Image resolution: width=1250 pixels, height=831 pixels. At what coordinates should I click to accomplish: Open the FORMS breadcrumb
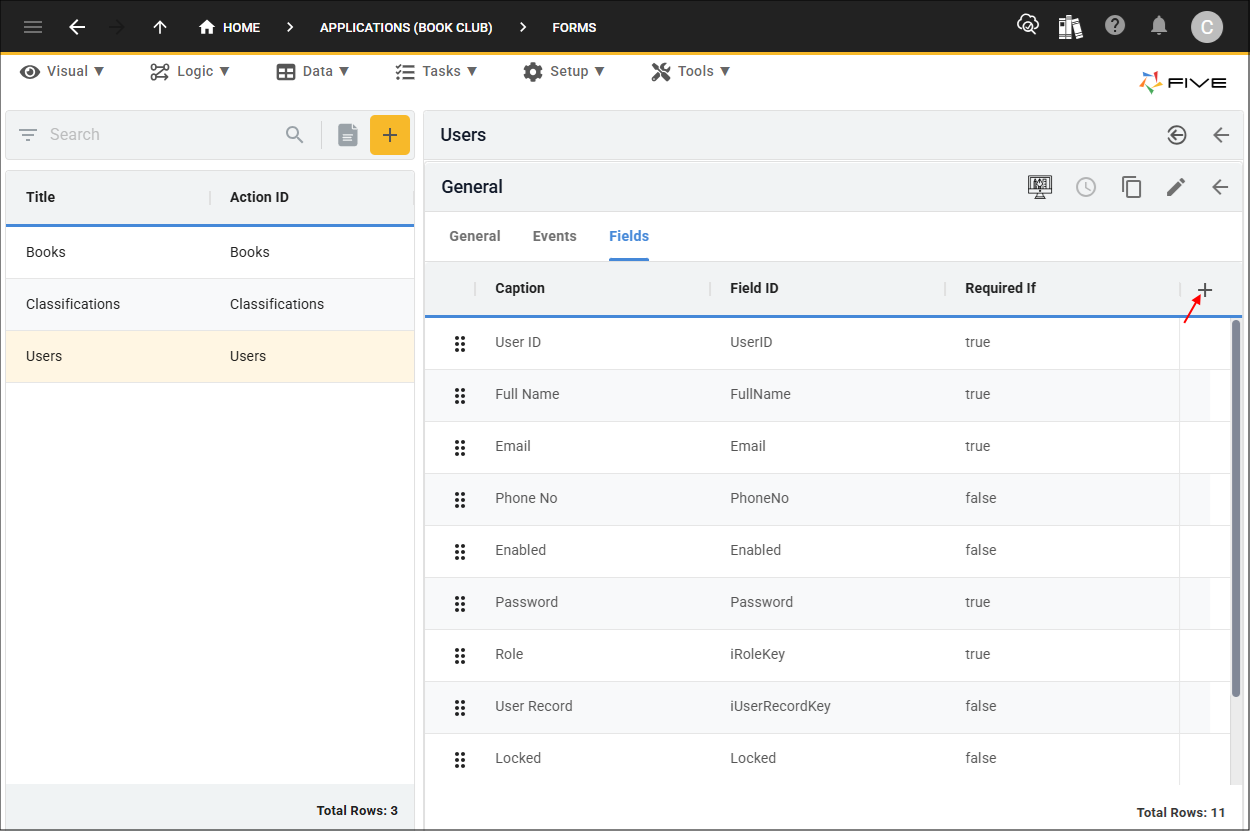tap(574, 27)
